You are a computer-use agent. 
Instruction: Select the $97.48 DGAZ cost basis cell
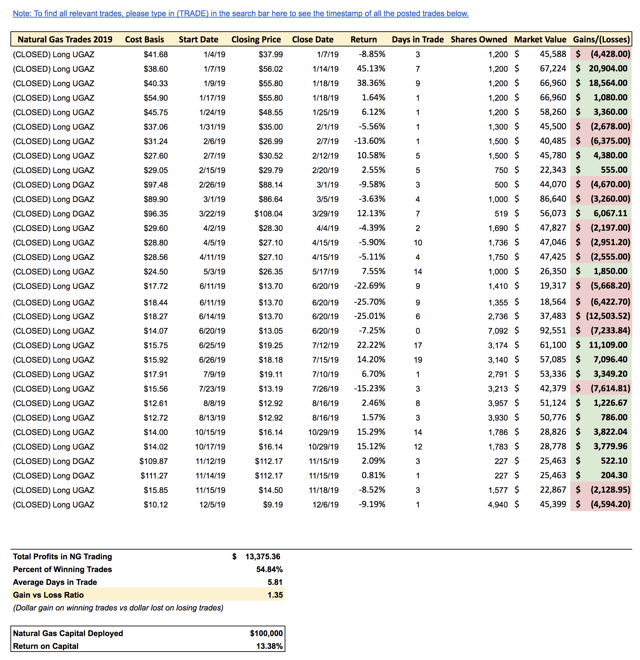(155, 185)
